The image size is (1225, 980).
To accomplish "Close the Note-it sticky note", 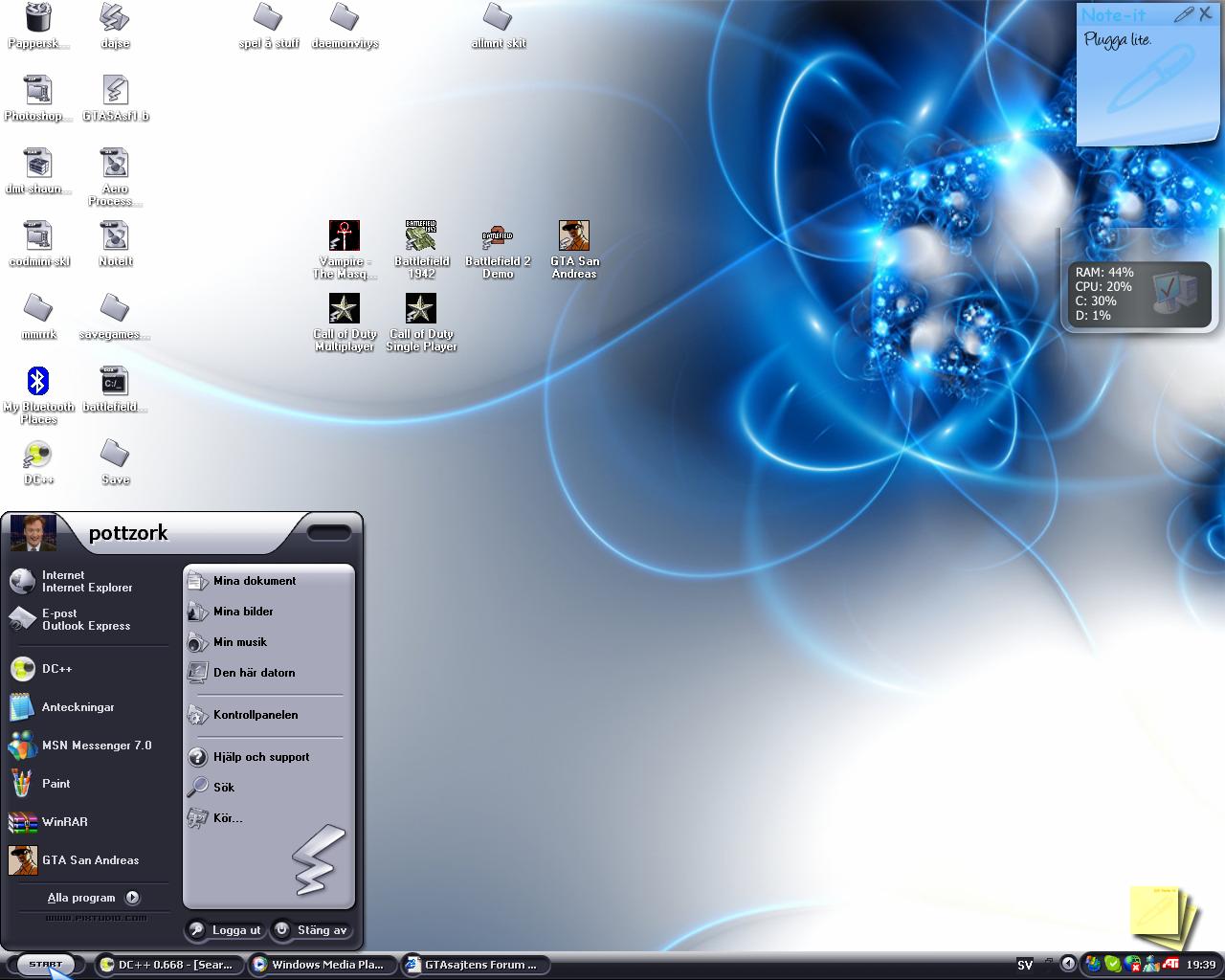I will click(x=1206, y=13).
